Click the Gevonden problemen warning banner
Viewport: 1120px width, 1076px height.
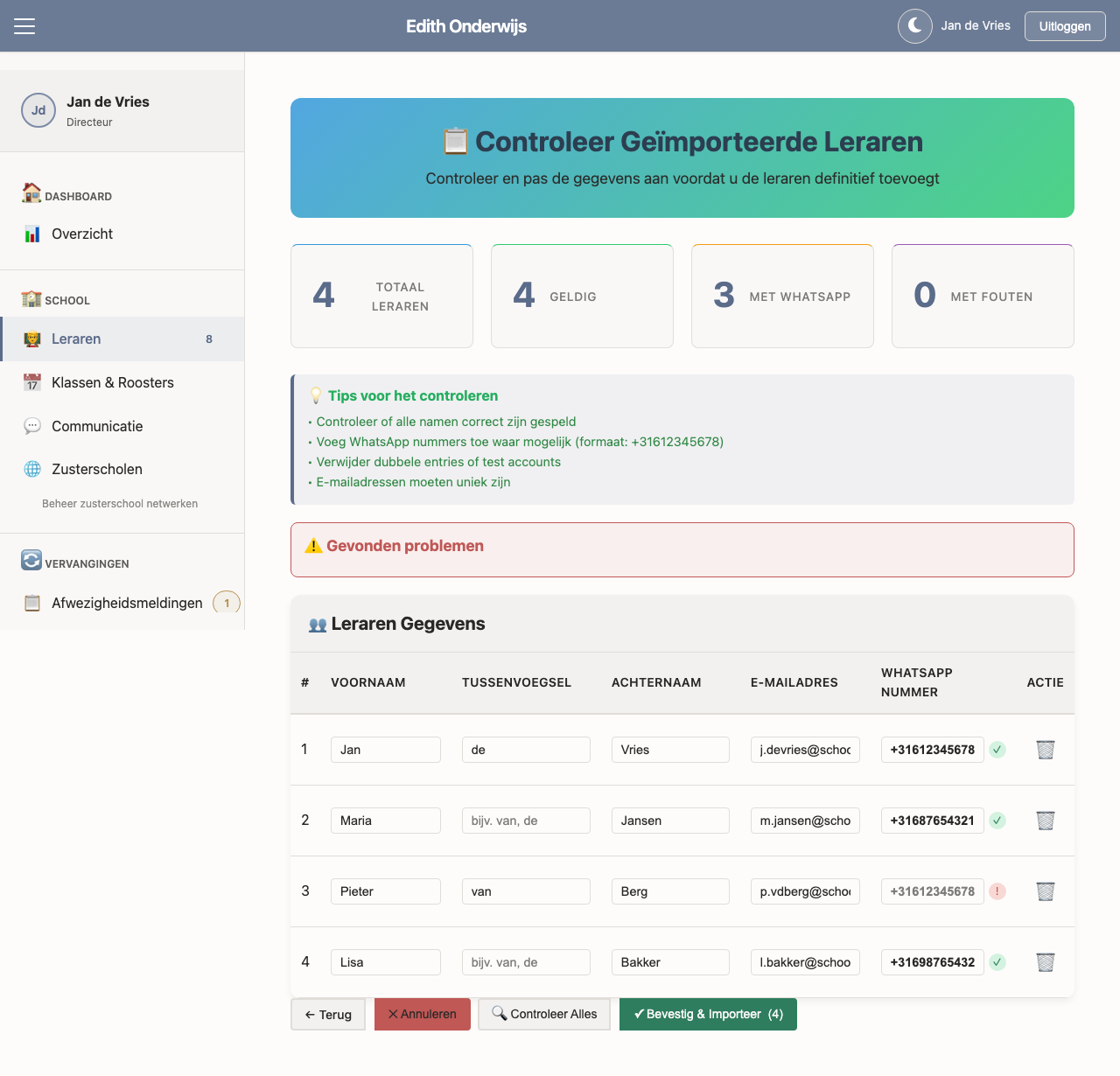tap(682, 549)
